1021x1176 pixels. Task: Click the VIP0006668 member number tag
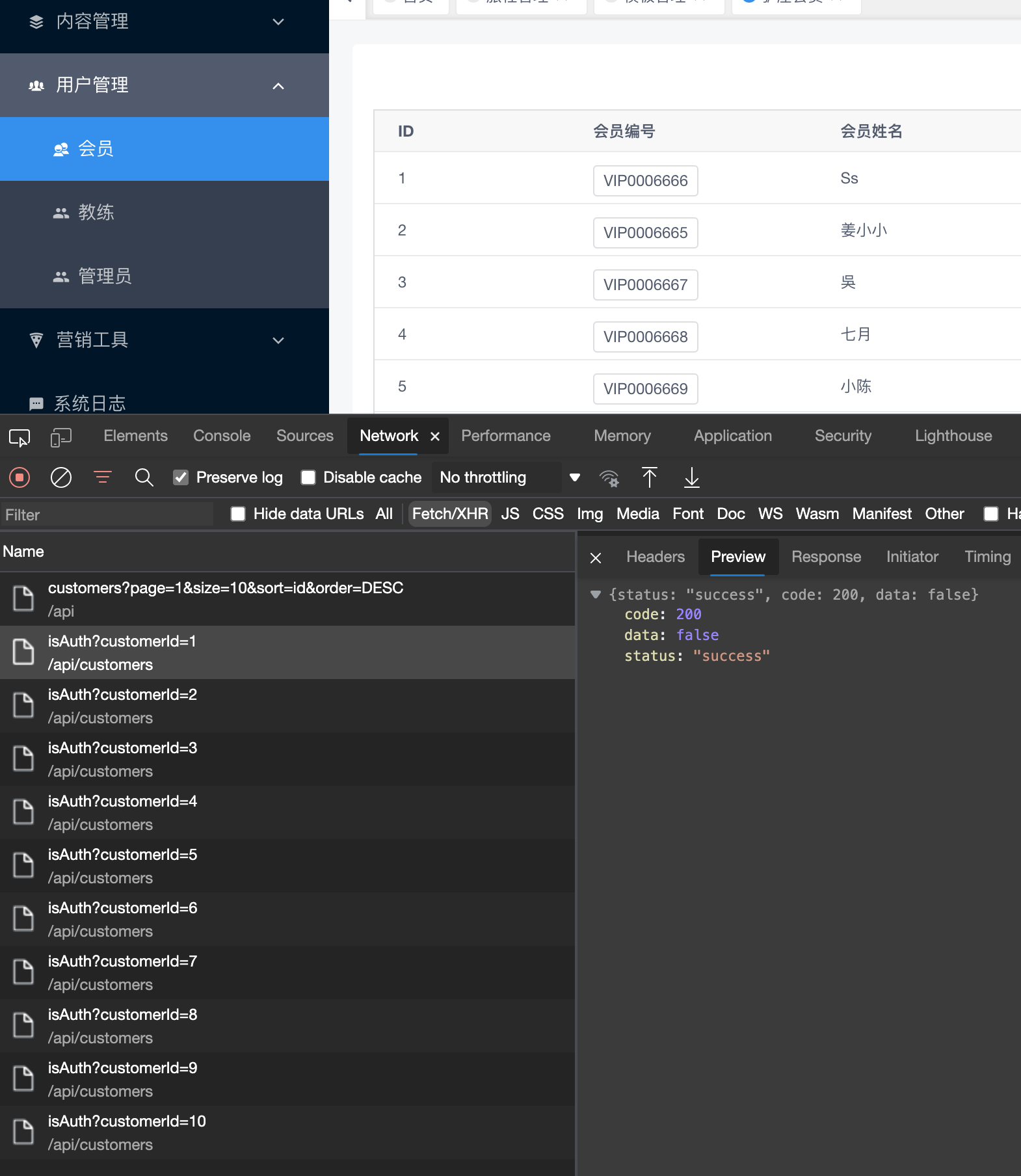[645, 337]
